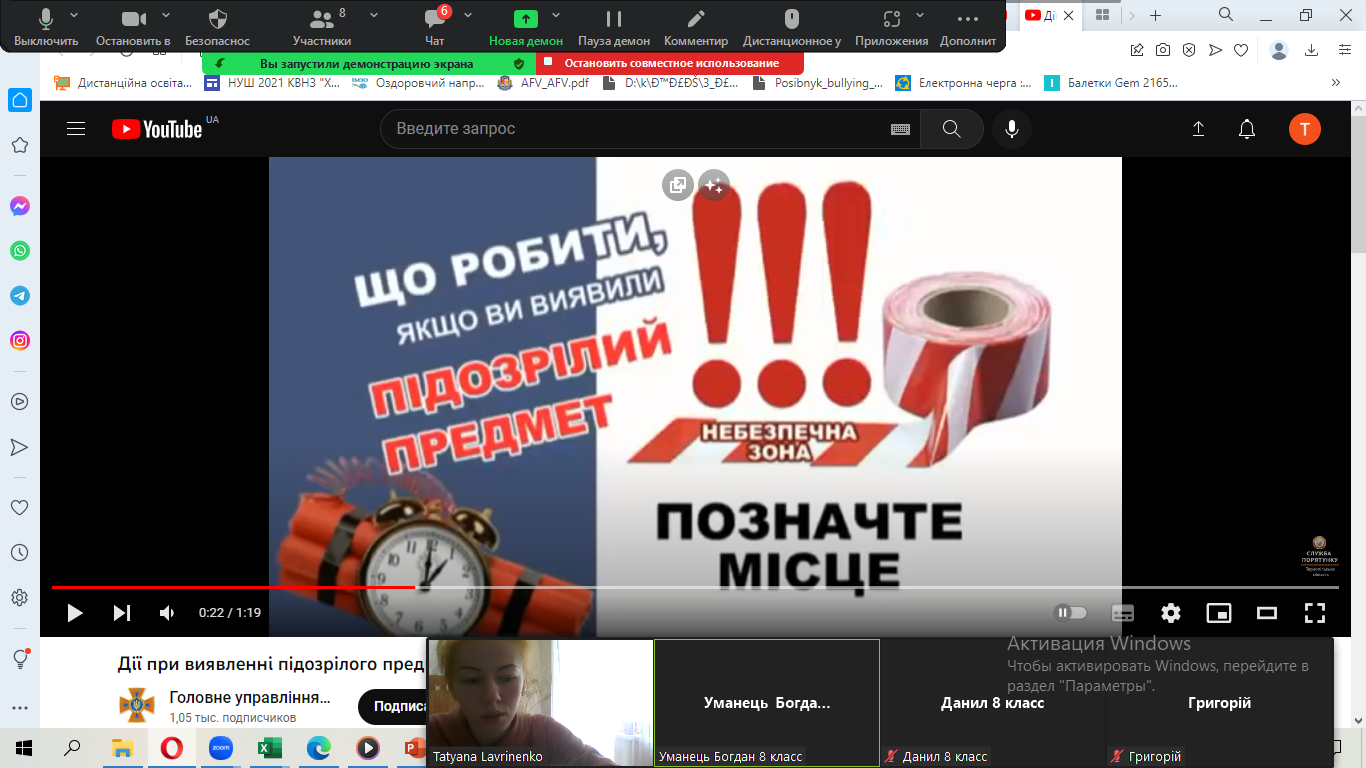Mute the YouTube player volume

[167, 613]
